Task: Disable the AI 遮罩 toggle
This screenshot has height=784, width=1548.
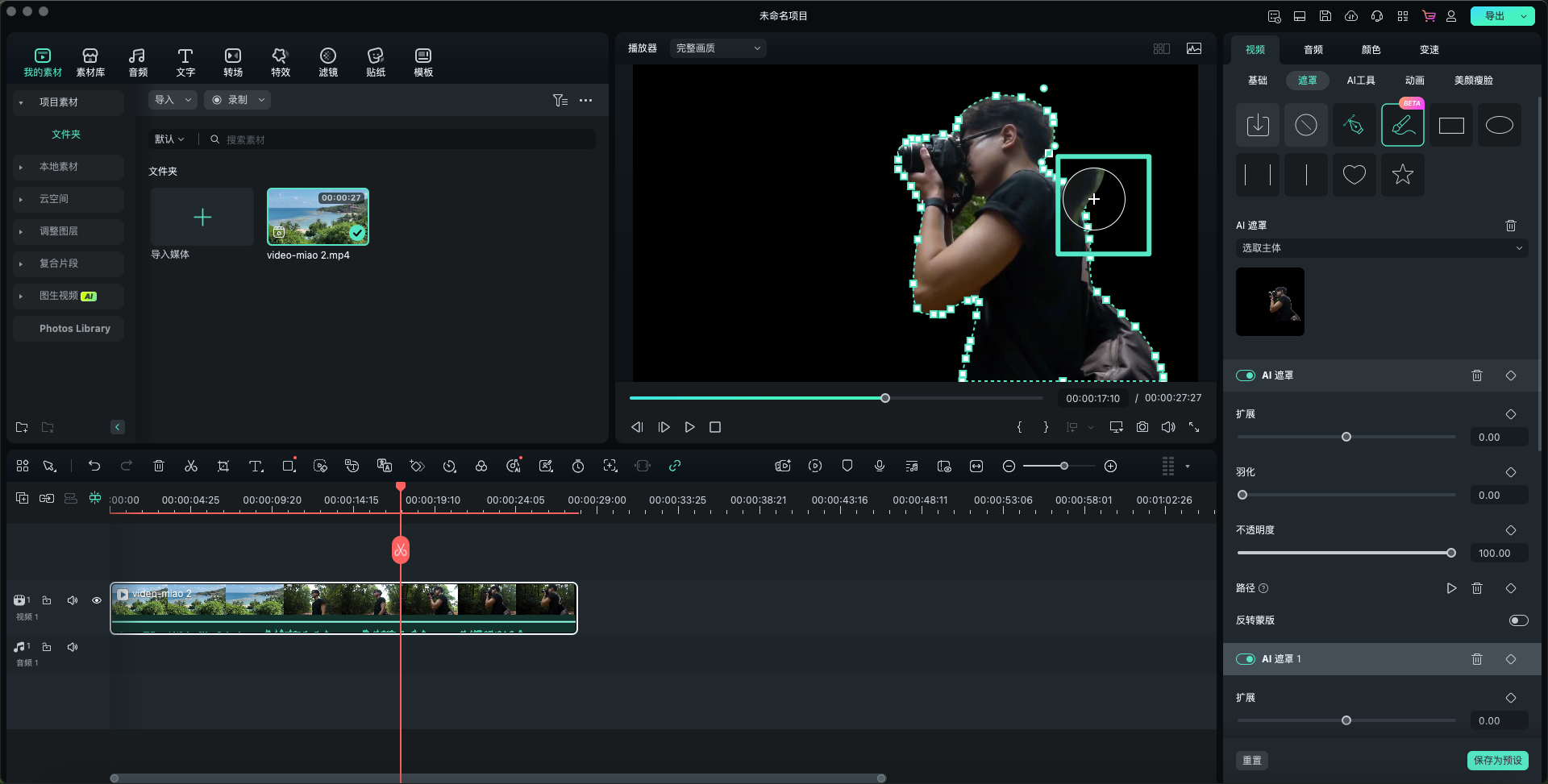Action: pos(1246,375)
